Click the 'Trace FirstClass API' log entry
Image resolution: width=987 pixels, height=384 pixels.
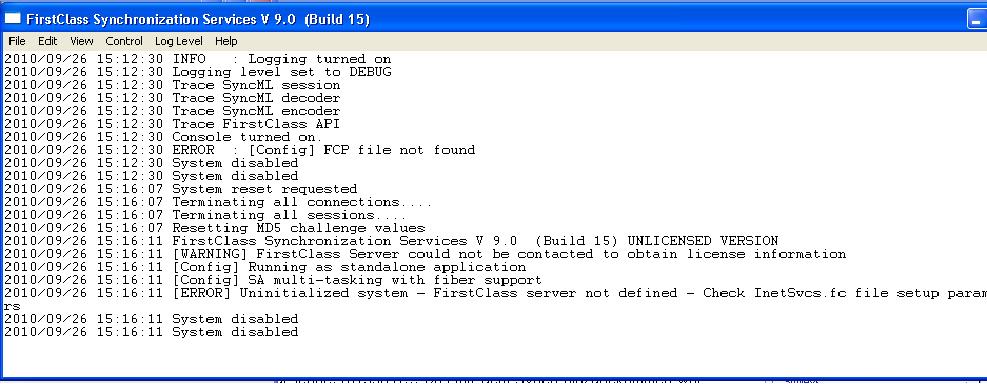tap(172, 124)
